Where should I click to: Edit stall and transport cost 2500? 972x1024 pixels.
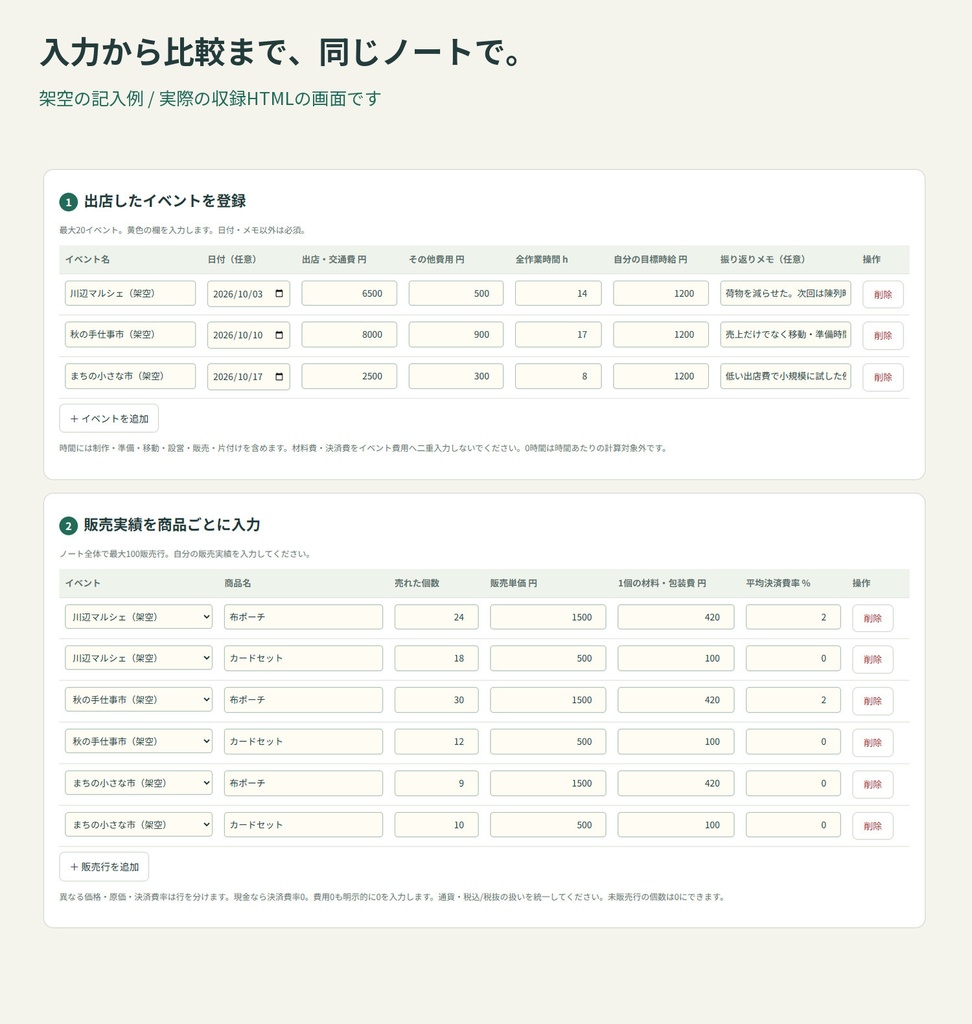coord(349,376)
